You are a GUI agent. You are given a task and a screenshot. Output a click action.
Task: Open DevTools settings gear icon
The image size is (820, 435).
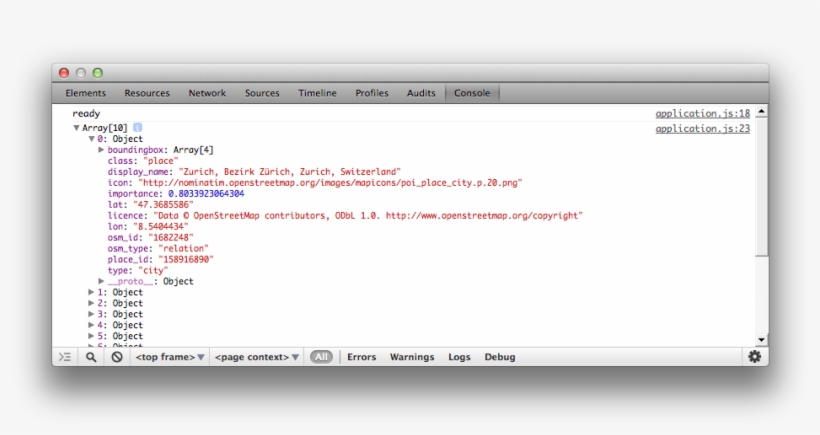pyautogui.click(x=754, y=357)
